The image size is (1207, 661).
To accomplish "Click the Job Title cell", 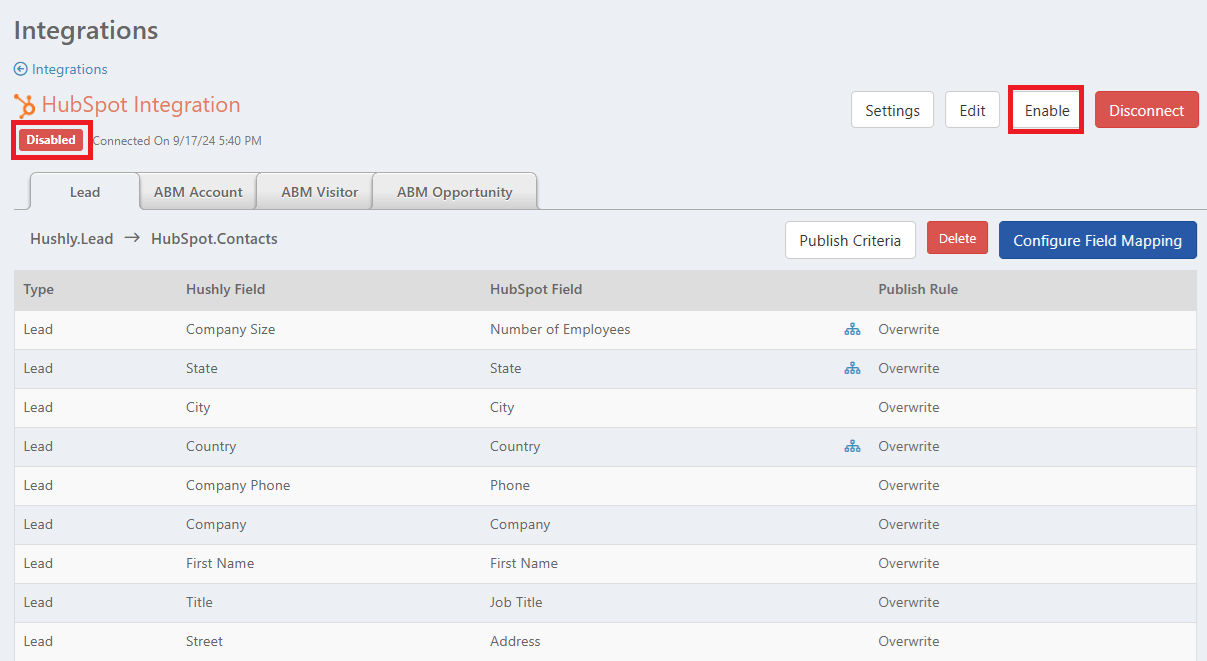I will pyautogui.click(x=516, y=602).
